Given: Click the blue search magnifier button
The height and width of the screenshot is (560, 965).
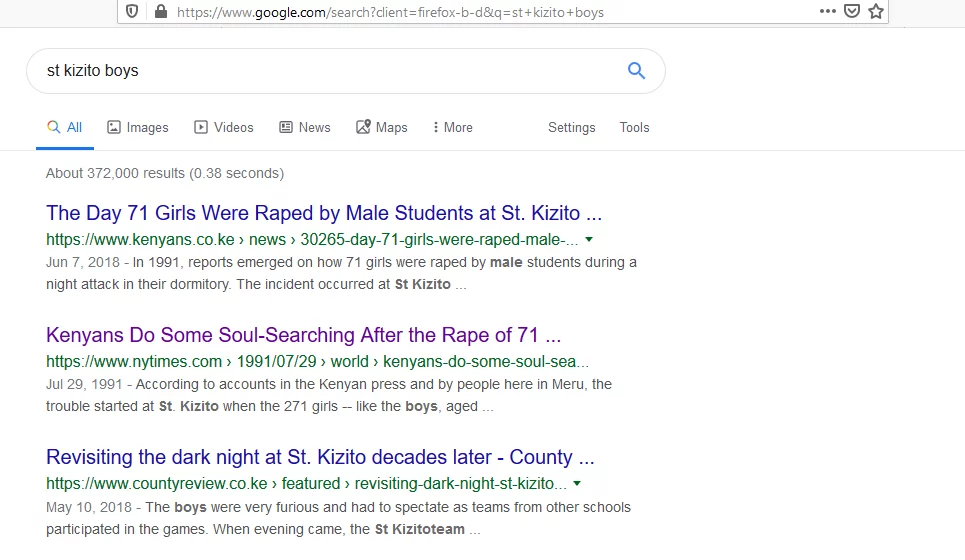Looking at the screenshot, I should point(636,71).
